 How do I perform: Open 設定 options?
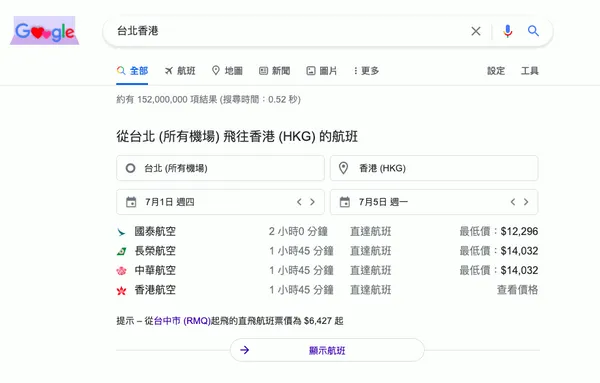point(496,71)
